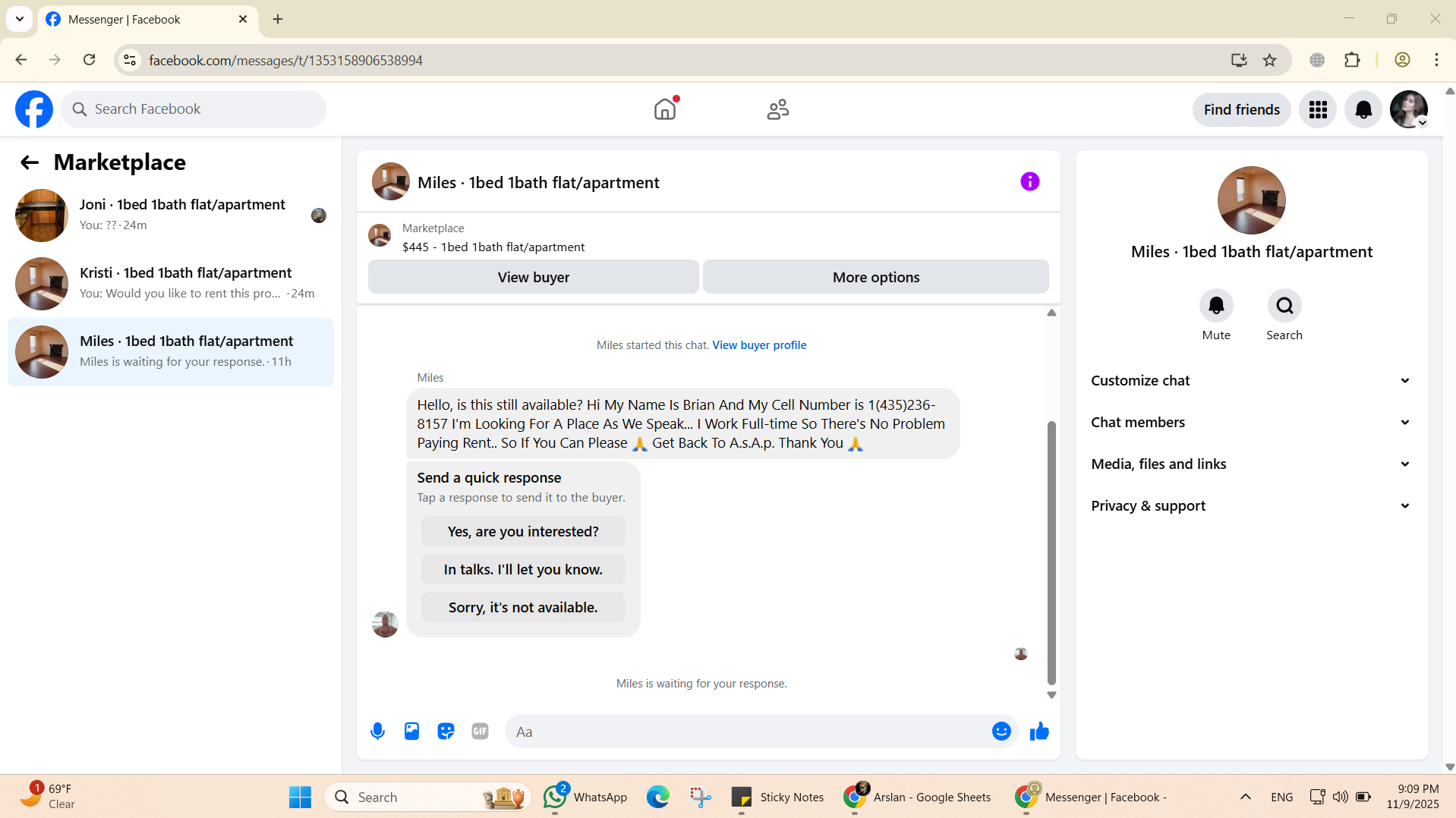The image size is (1456, 818).
Task: Click View buyer button
Action: (x=533, y=277)
